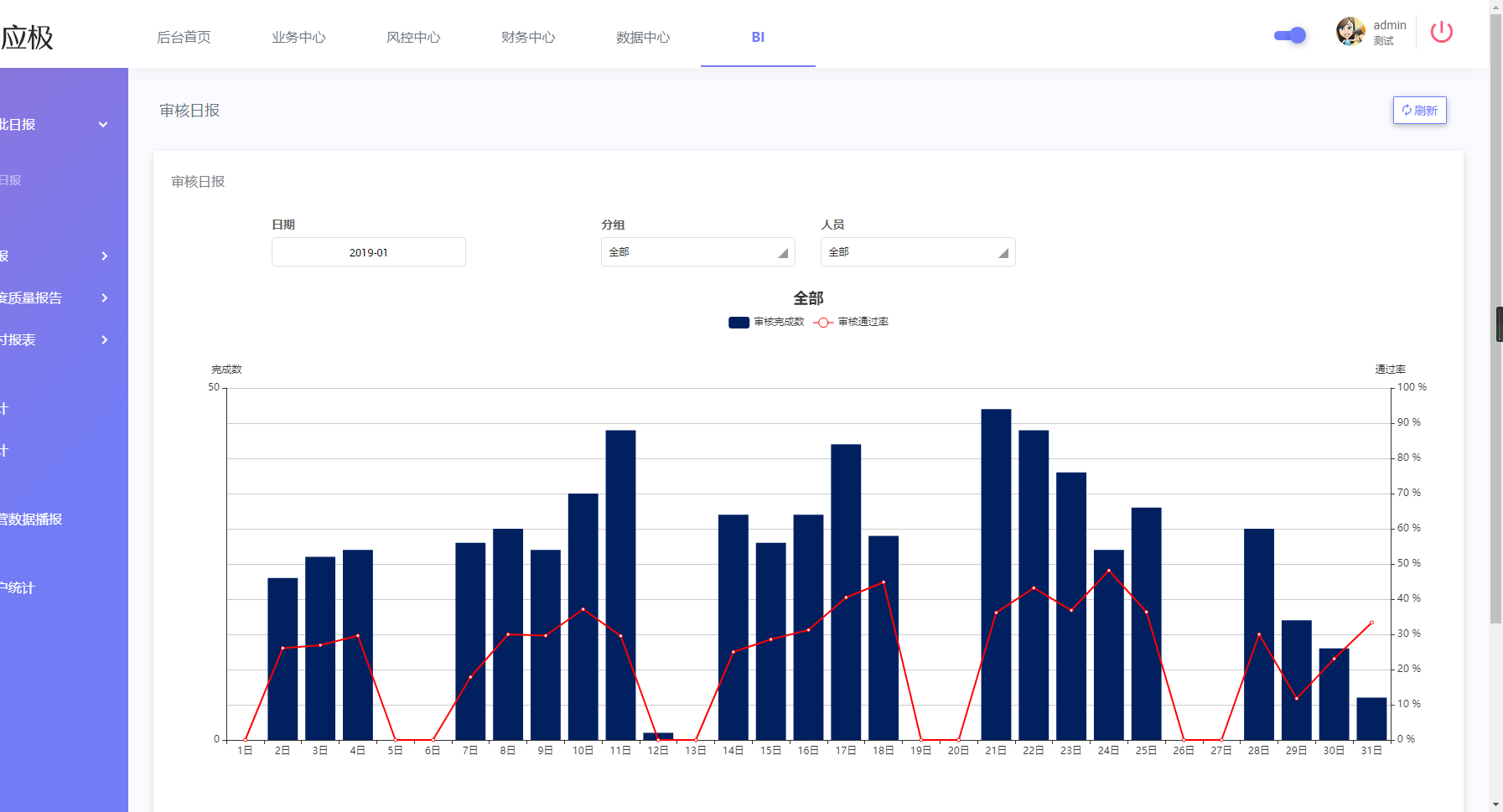Click the page vertical scrollbar thumb
This screenshot has height=812, width=1503.
(x=1495, y=318)
